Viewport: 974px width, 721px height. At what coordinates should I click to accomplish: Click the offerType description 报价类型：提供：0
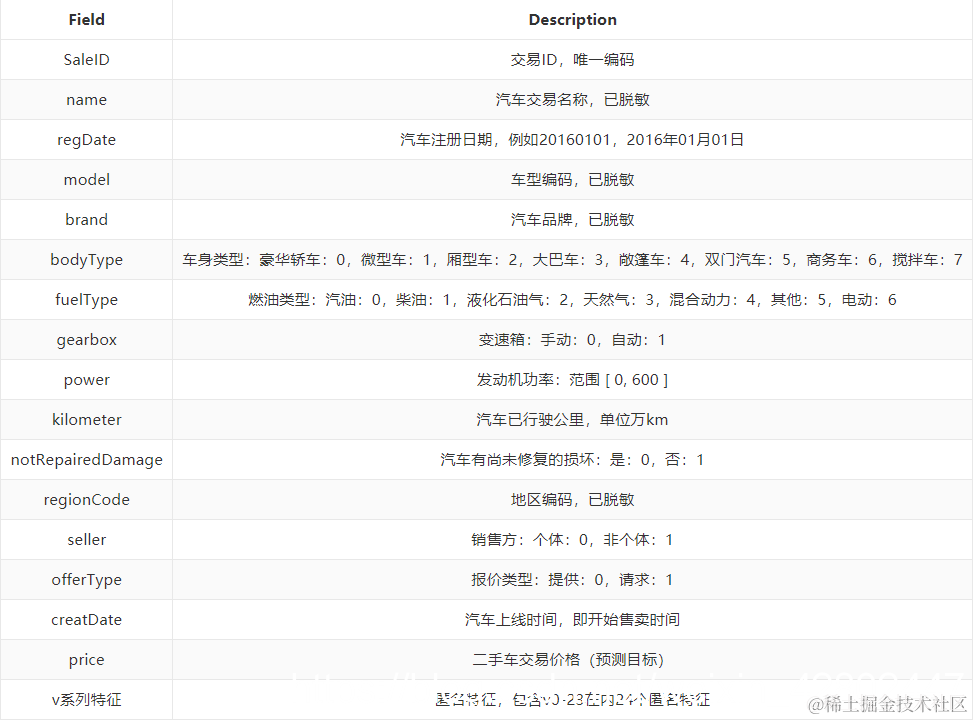[572, 579]
